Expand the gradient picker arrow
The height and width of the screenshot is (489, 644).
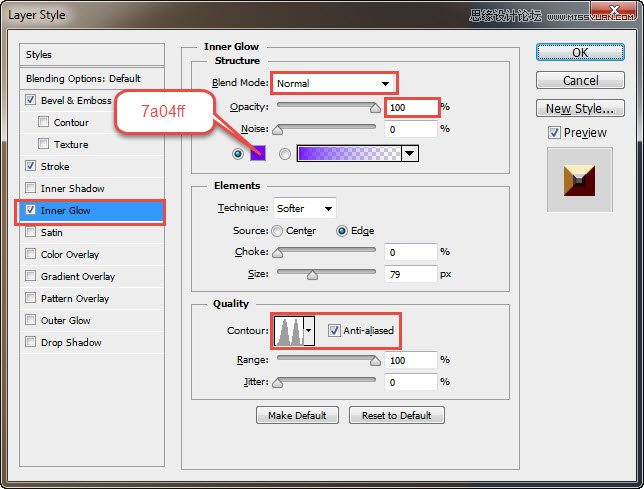(x=409, y=154)
